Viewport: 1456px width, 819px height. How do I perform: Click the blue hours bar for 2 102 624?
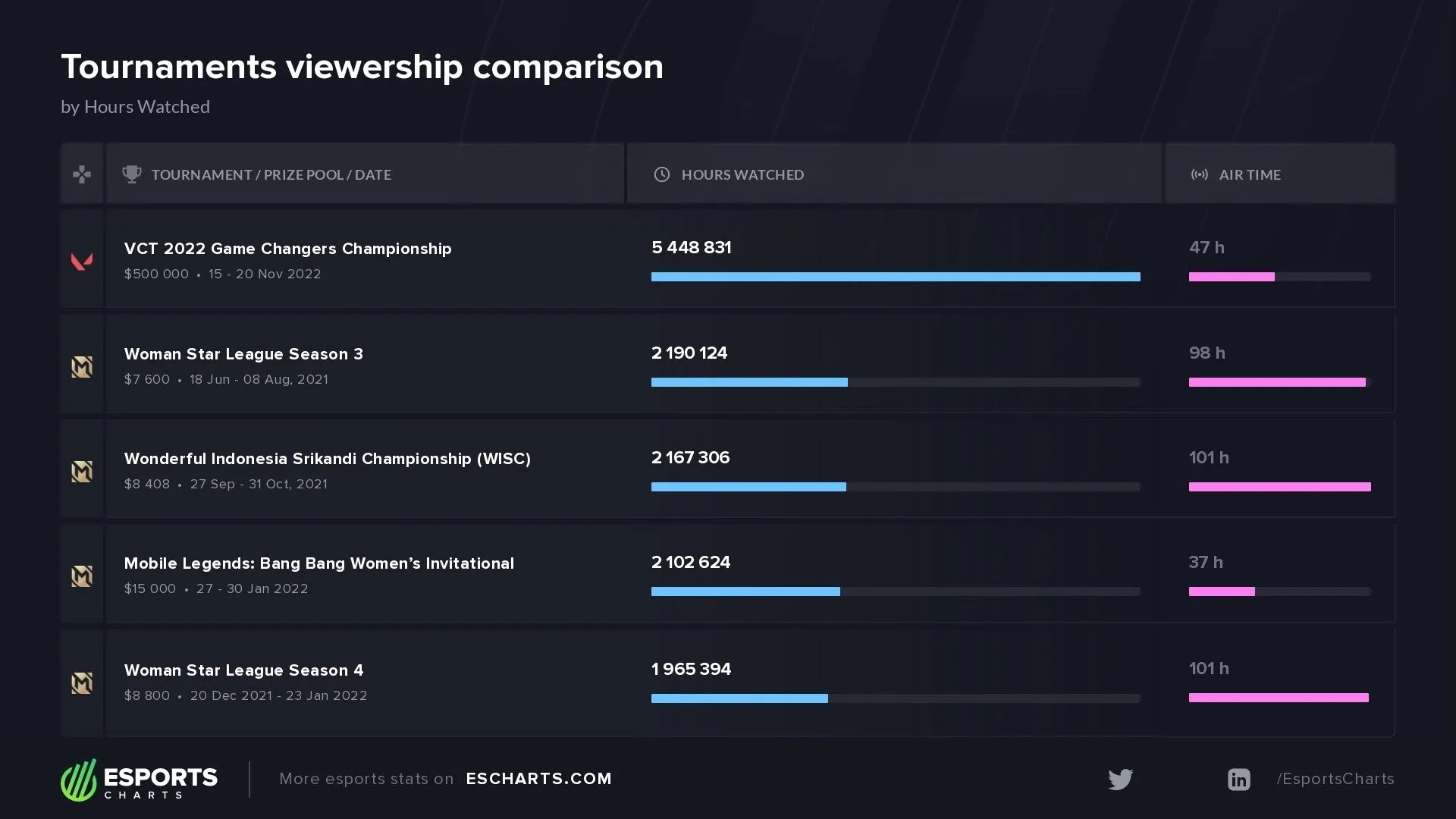pos(745,591)
